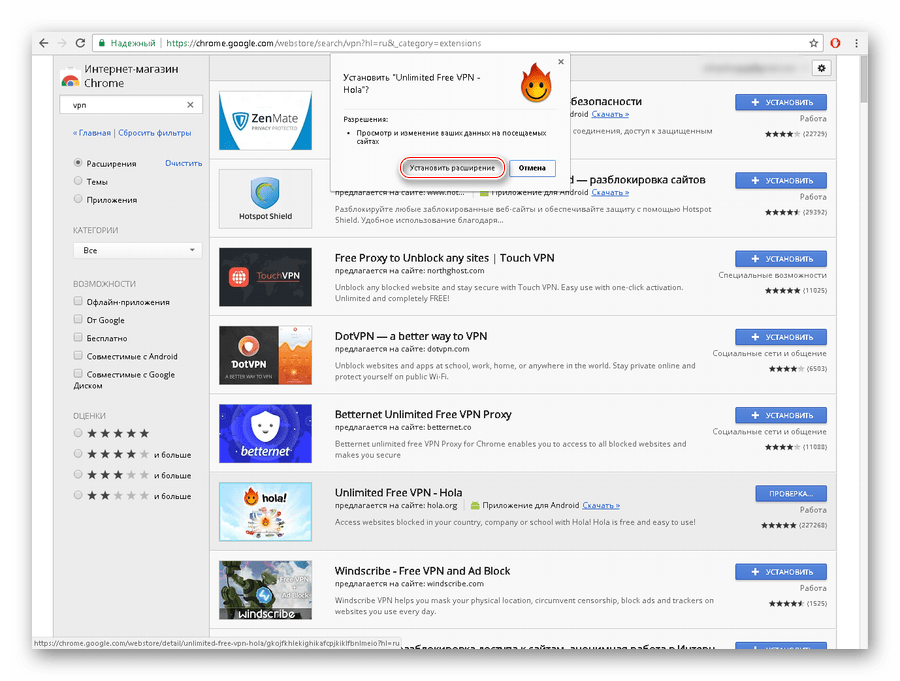The image size is (900, 681).
Task: Enable the Совместимые с Android checkbox
Action: pos(78,355)
